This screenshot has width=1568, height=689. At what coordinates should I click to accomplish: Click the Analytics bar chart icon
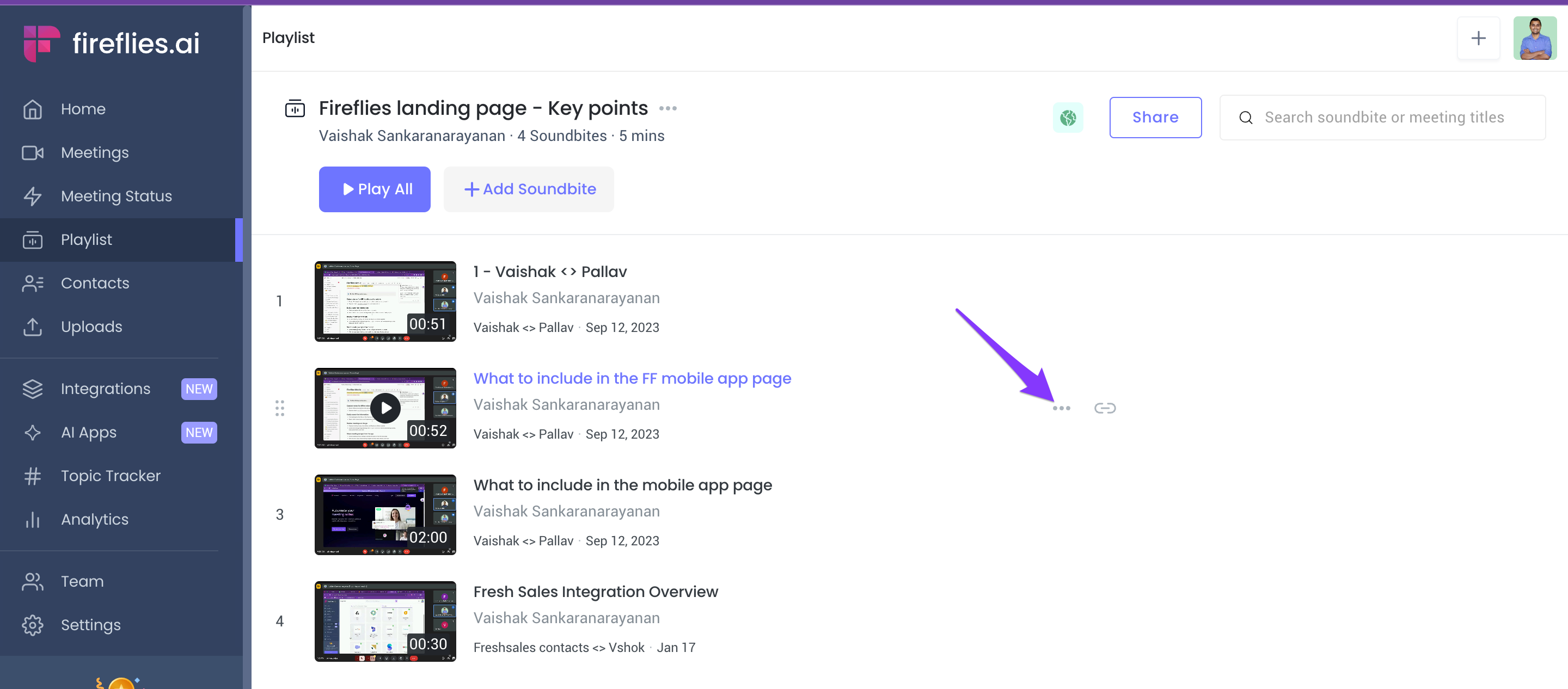click(33, 520)
